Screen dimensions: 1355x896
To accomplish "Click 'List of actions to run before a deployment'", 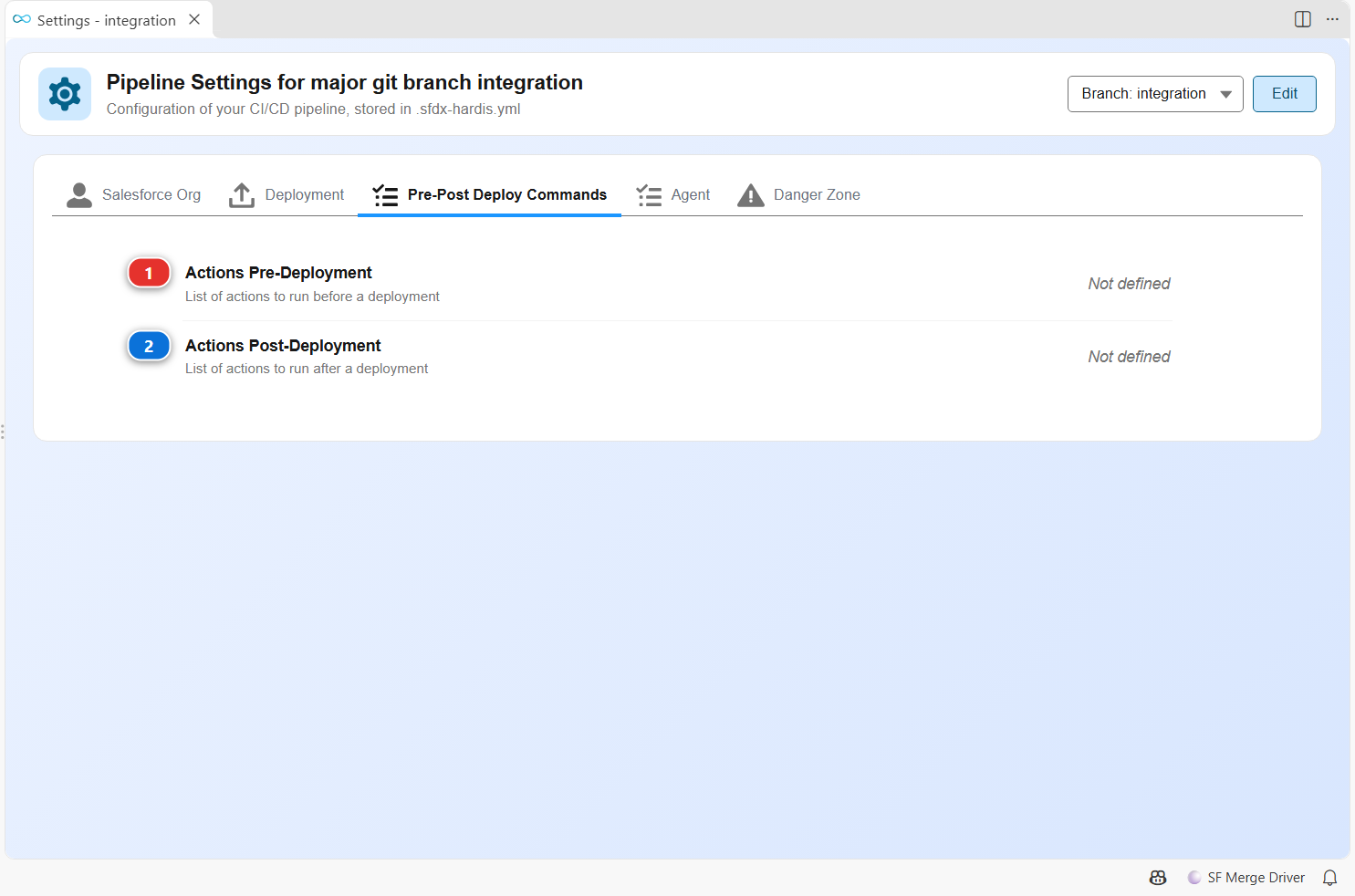I will coord(312,297).
